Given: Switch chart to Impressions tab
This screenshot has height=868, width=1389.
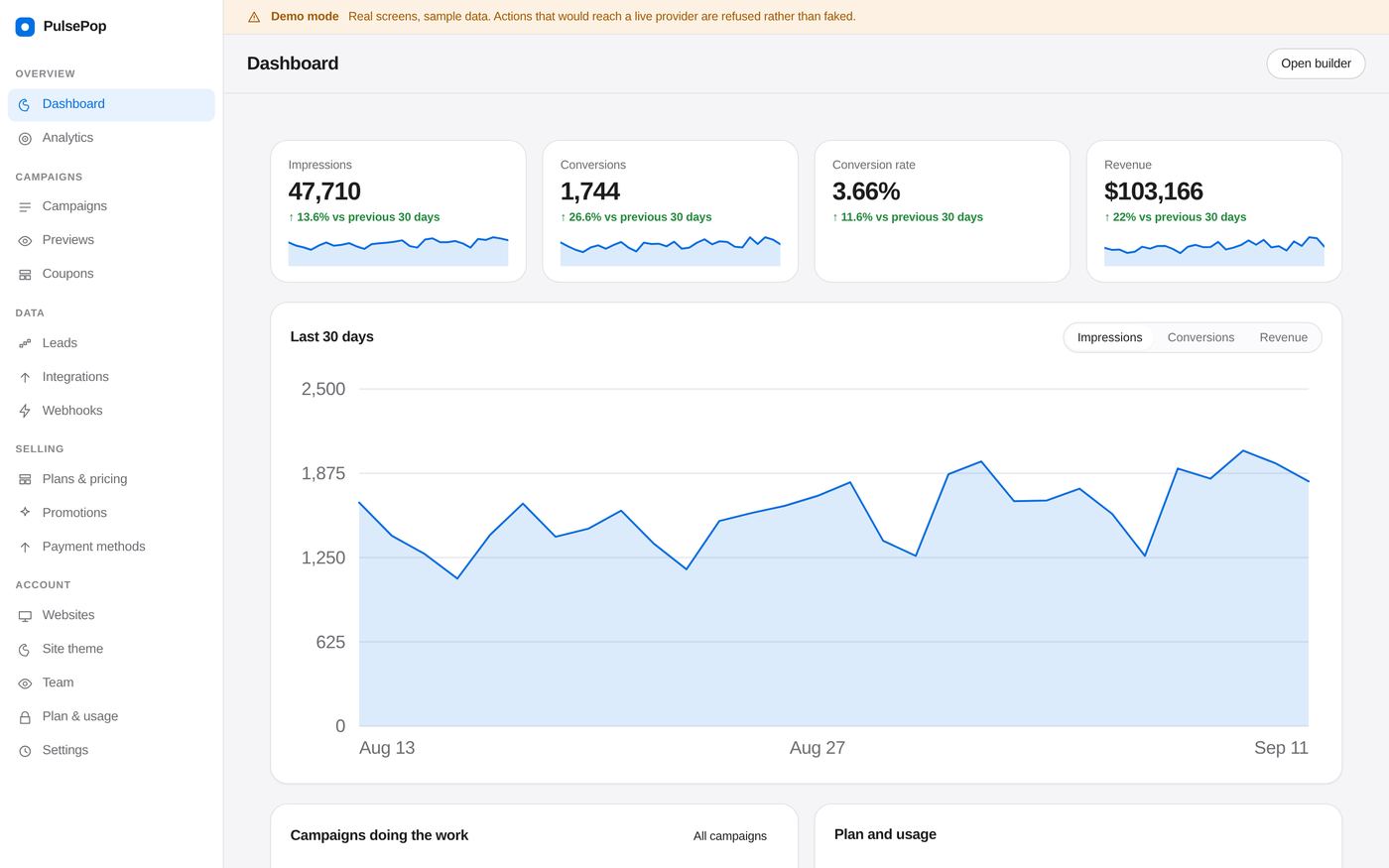Looking at the screenshot, I should coord(1109,337).
